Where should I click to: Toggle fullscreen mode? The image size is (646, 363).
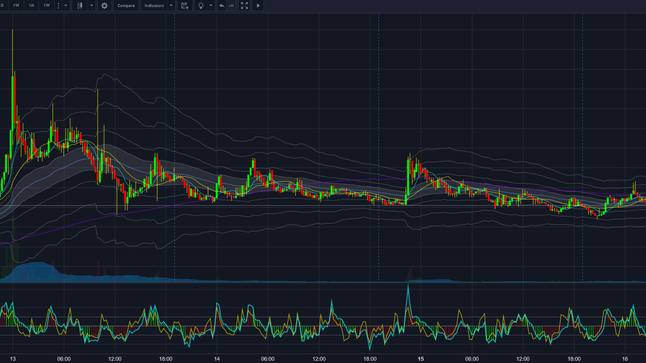coord(244,6)
